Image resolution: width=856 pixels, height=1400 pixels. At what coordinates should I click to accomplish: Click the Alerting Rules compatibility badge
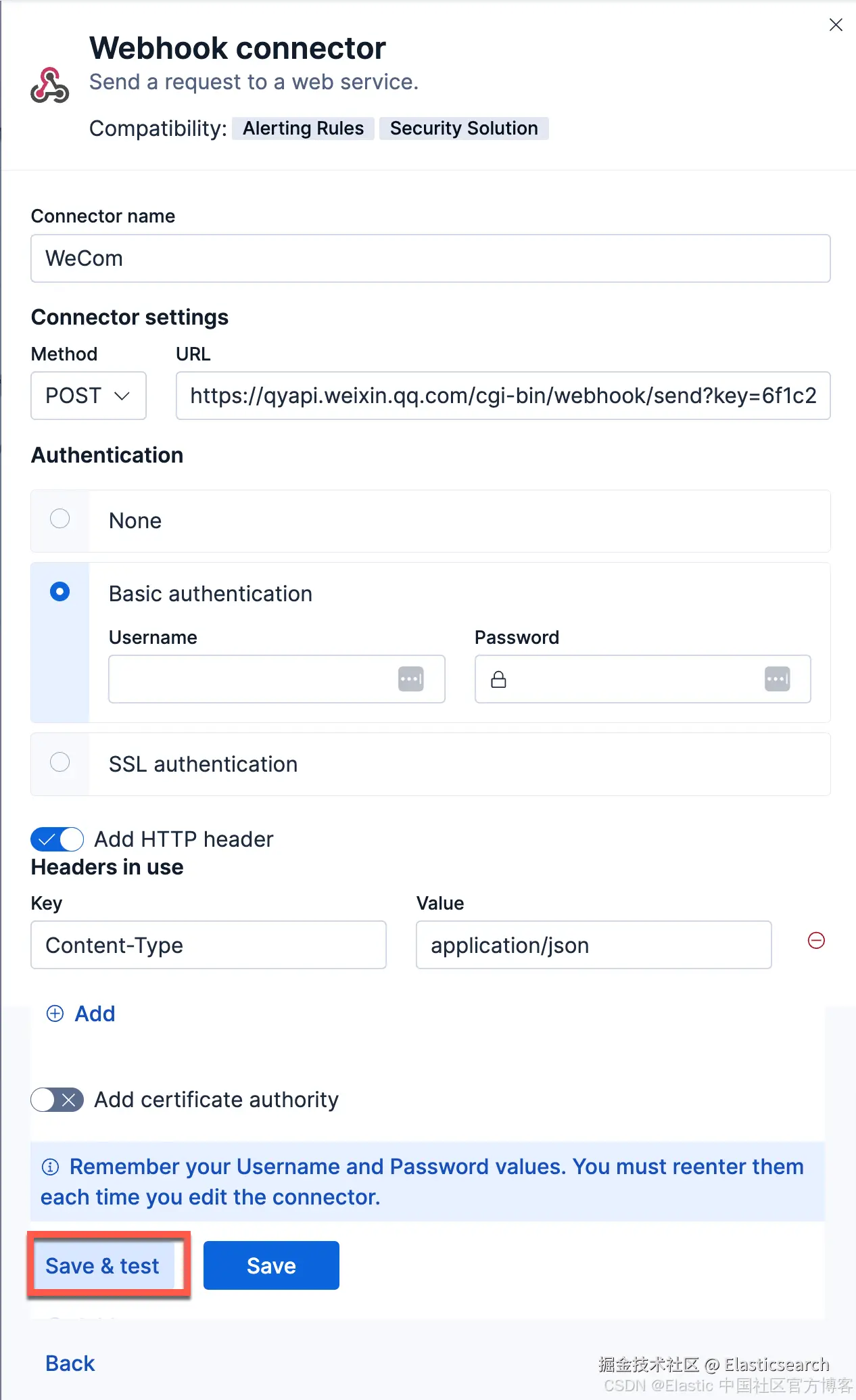303,129
